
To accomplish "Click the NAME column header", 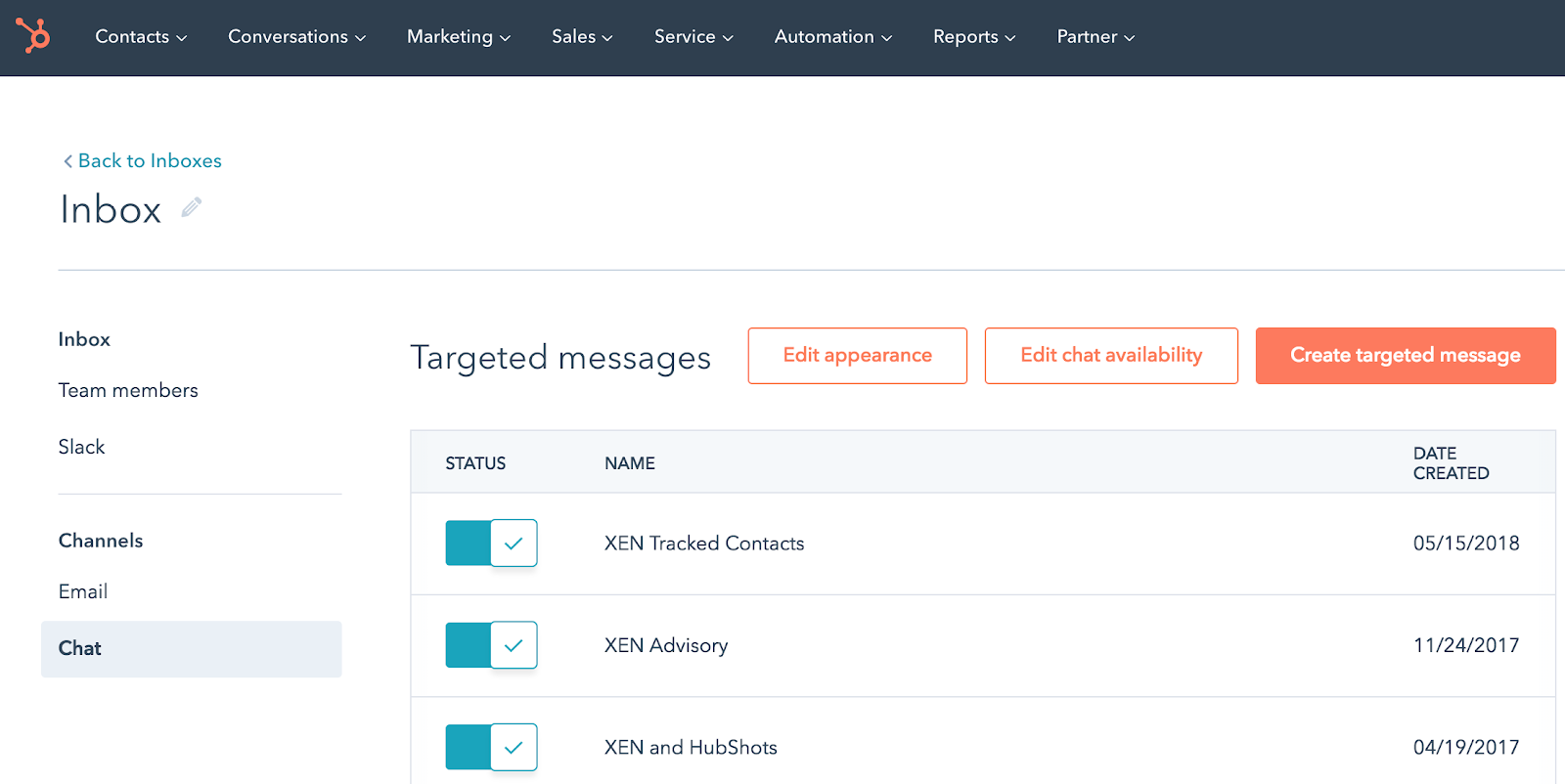I will (x=630, y=463).
